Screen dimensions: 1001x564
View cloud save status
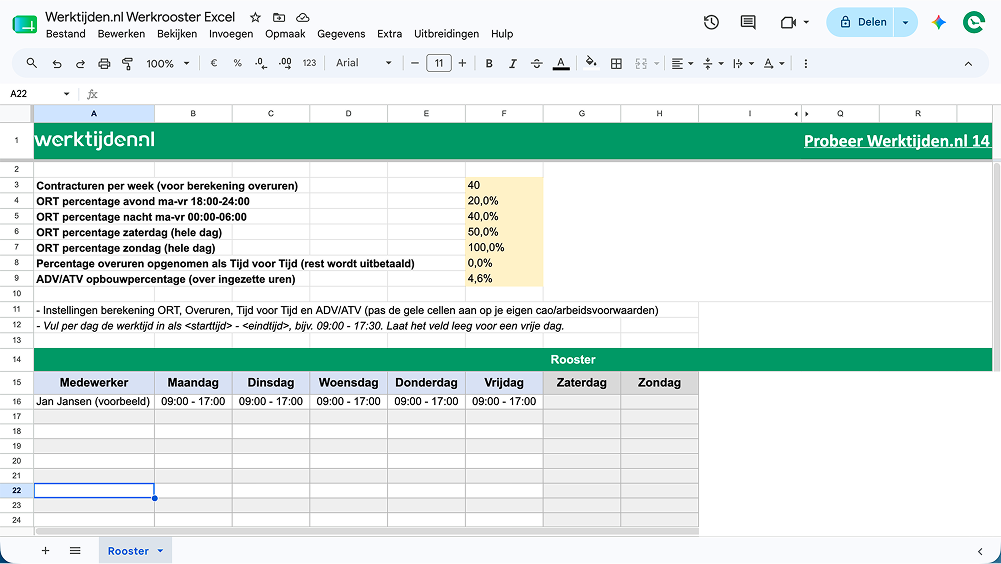click(x=303, y=17)
